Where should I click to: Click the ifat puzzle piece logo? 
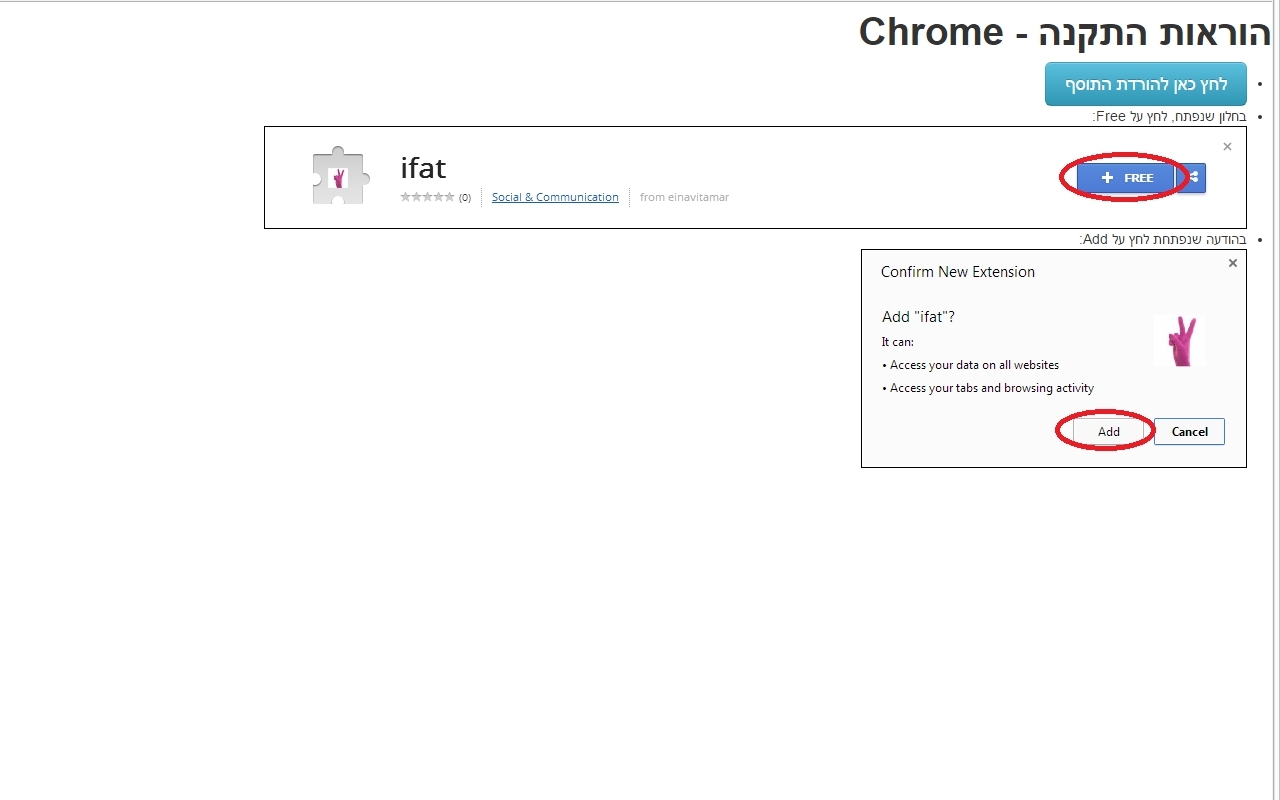click(x=340, y=176)
